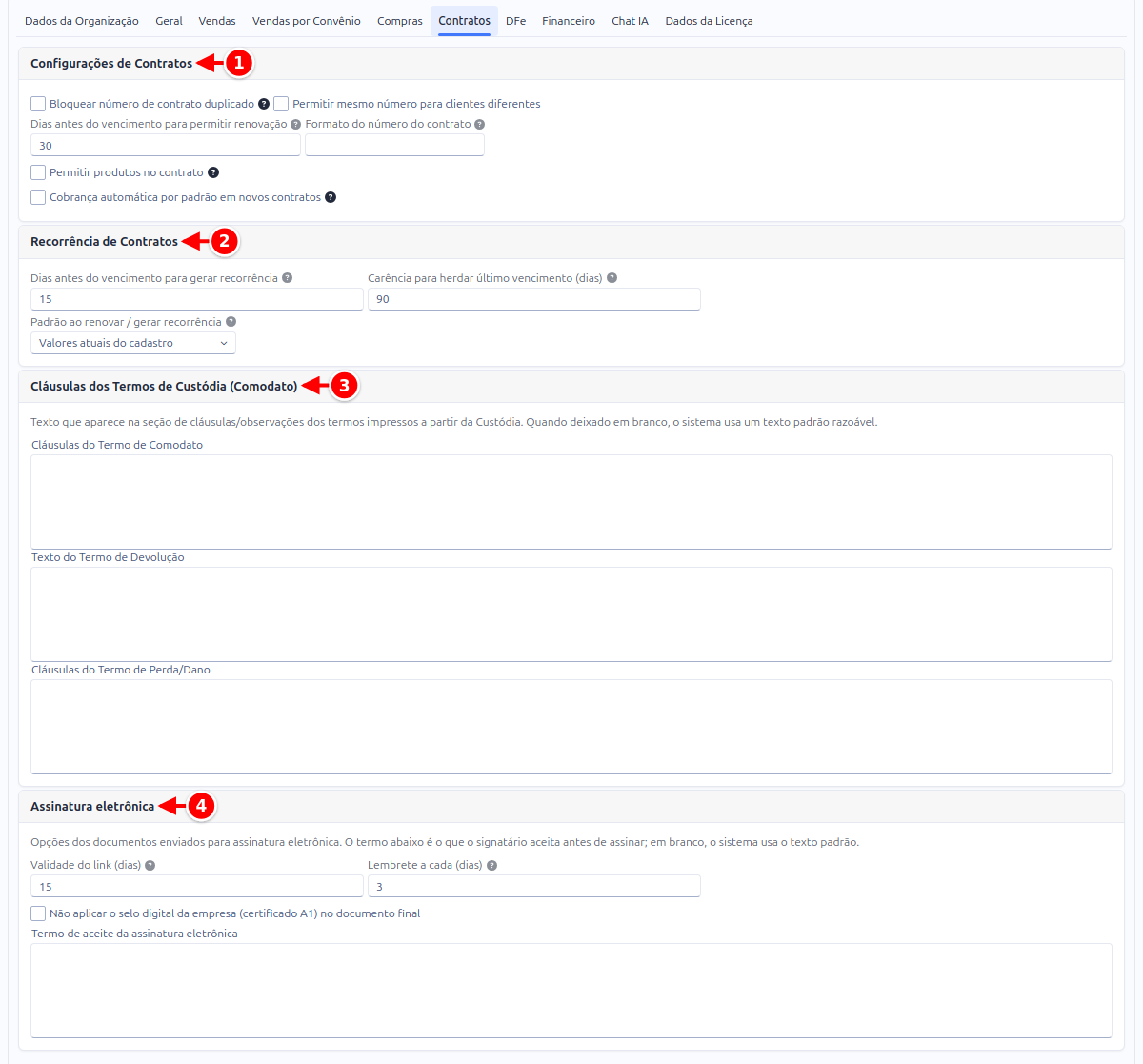Click the Assinatura eletrônica section heading
Viewport: 1143px width, 1064px height.
point(92,807)
